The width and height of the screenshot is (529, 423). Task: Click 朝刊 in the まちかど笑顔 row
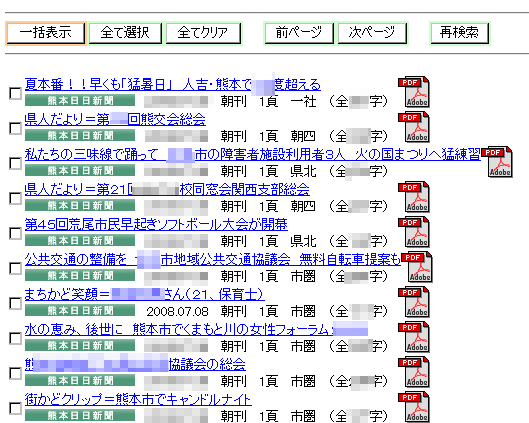(234, 311)
